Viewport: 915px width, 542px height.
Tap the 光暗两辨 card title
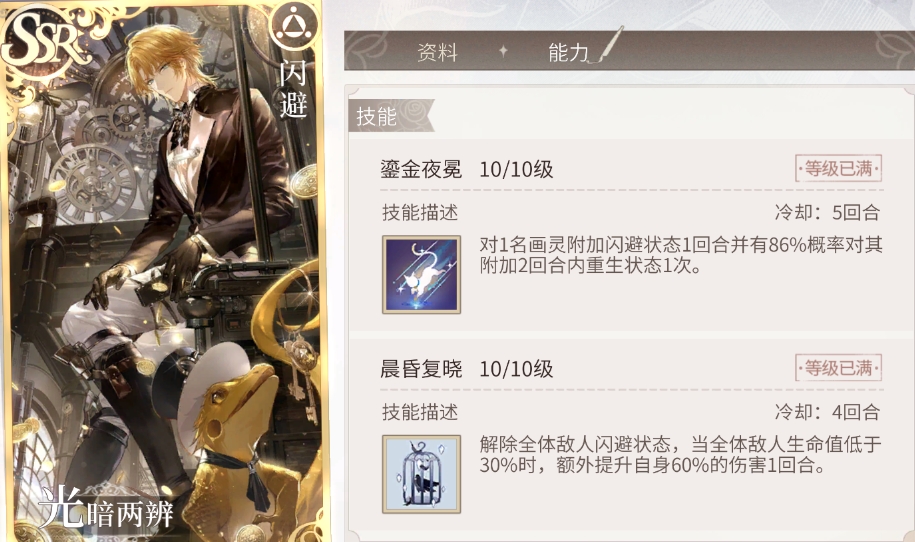click(107, 508)
